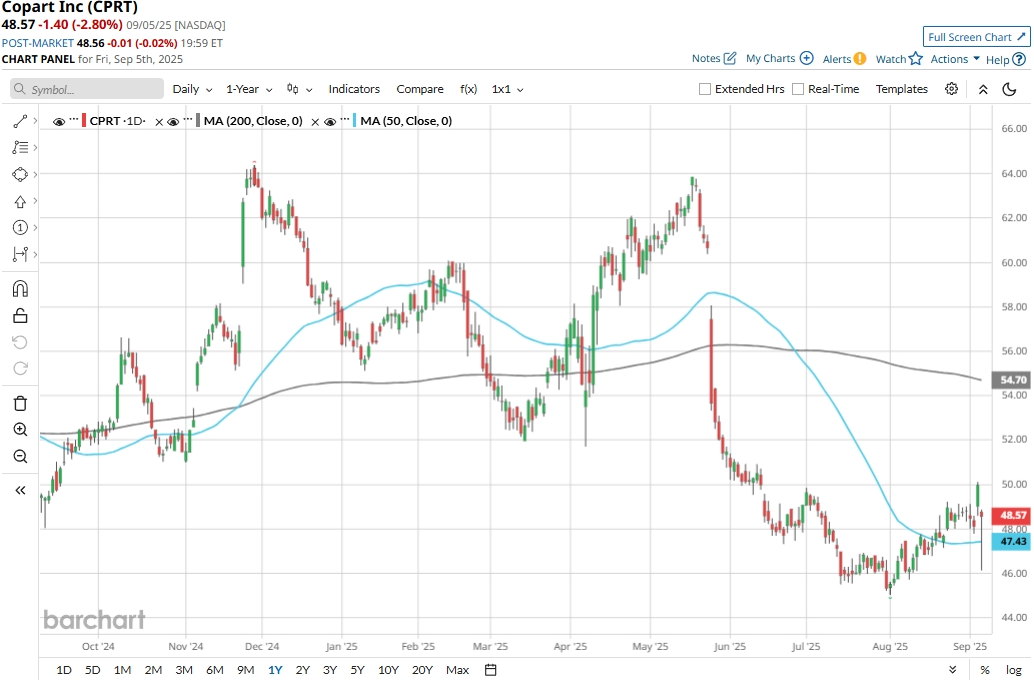Open the candlestick chart type dropdown

(x=299, y=89)
